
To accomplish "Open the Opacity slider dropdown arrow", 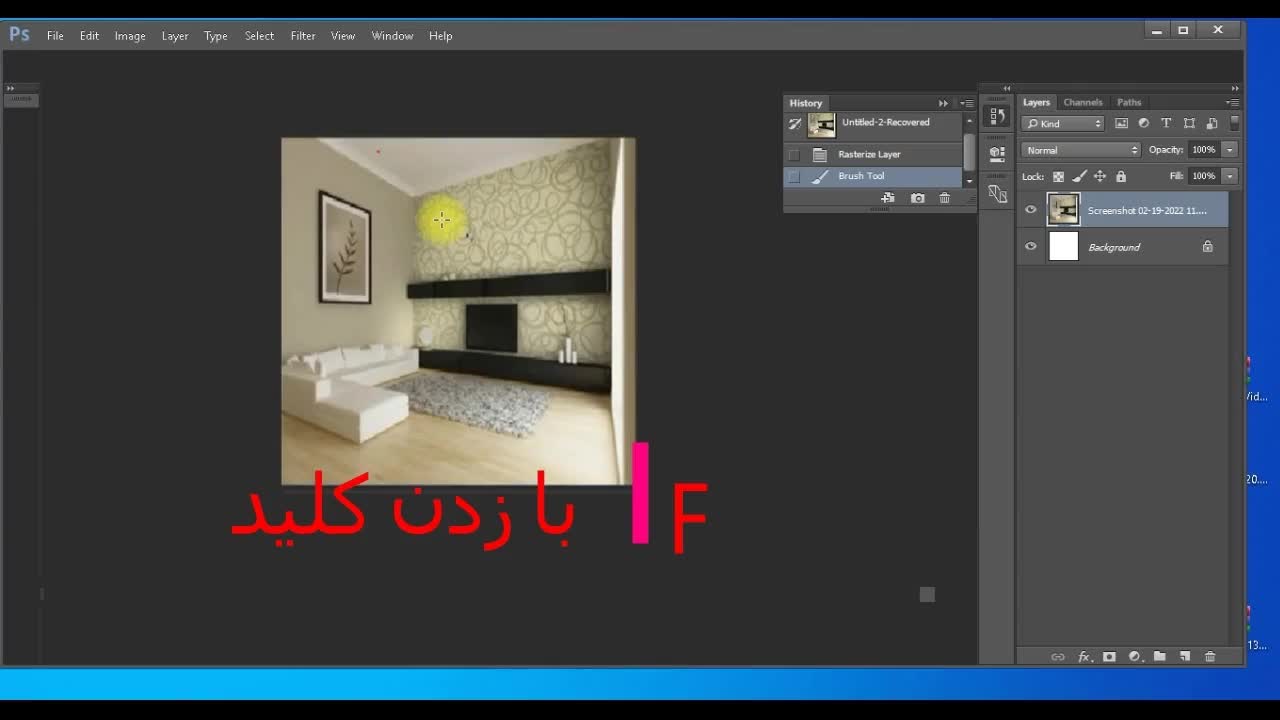I will pyautogui.click(x=1230, y=150).
